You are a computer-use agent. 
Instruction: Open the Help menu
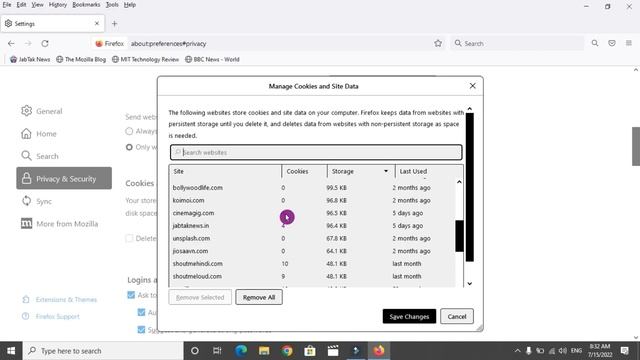[x=130, y=5]
